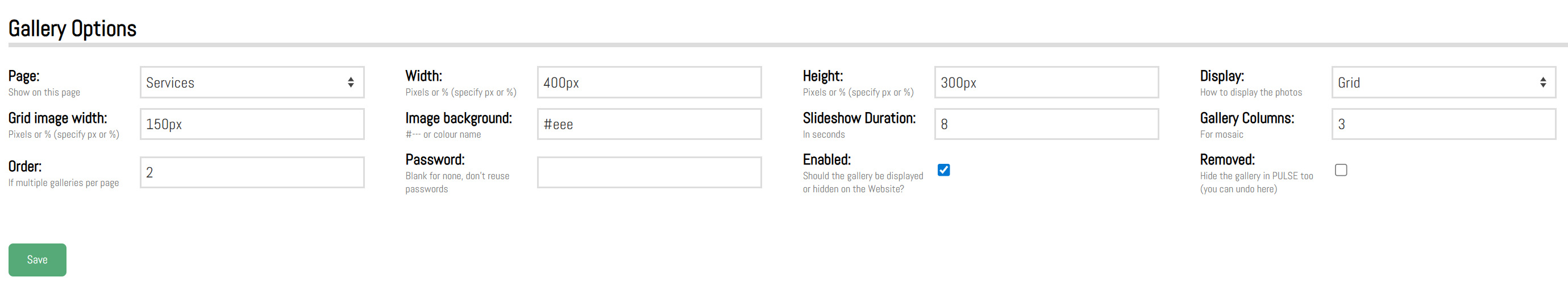Click the "Enabled:" label text
This screenshot has height=285, width=1568.
pos(826,159)
